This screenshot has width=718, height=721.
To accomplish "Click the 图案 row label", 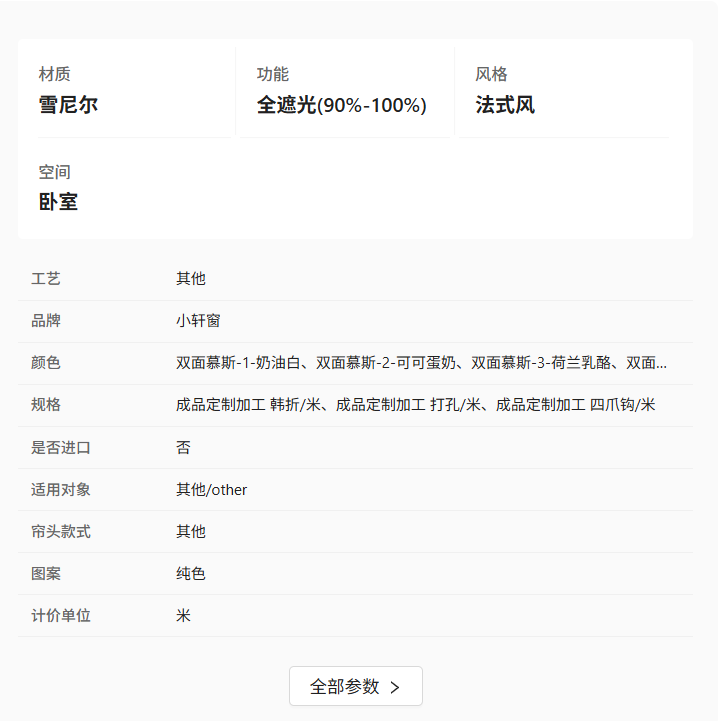I will [46, 574].
